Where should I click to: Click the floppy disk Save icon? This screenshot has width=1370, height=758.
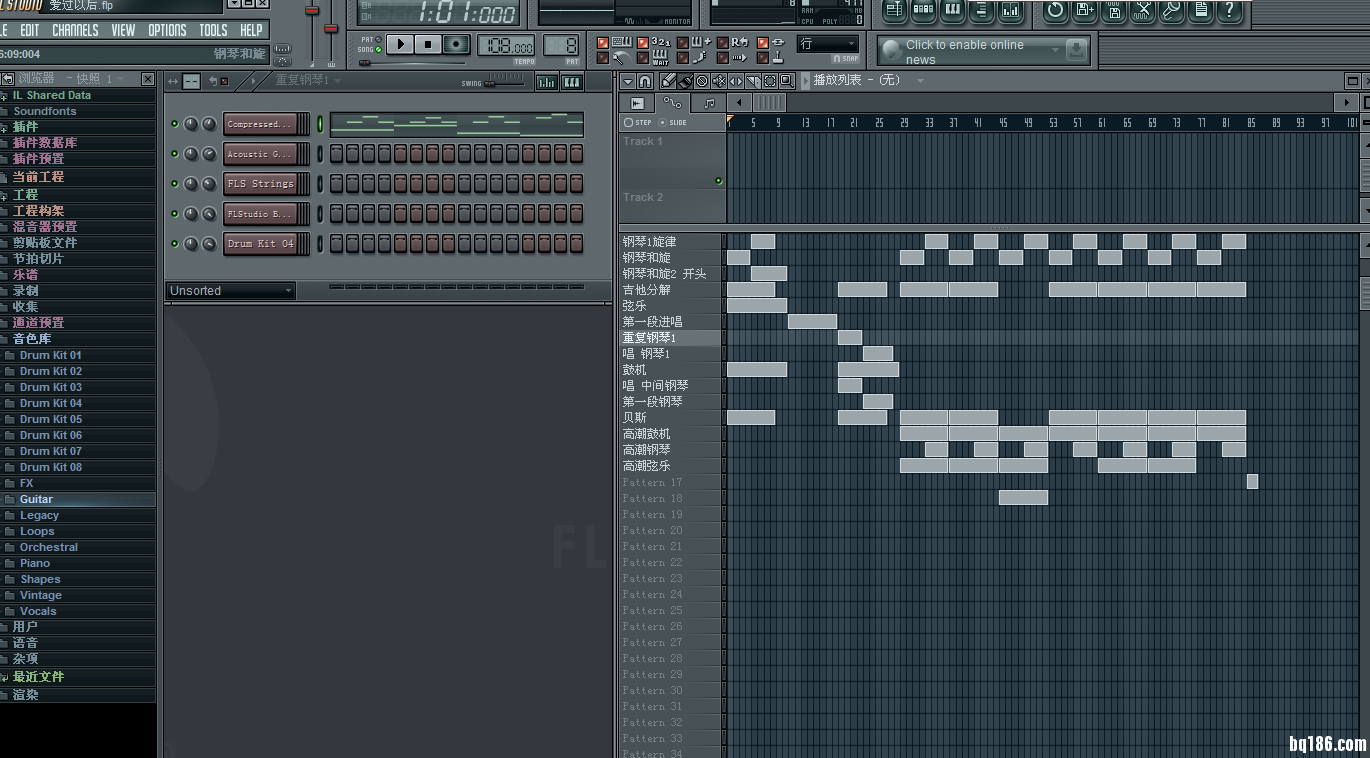point(1113,11)
